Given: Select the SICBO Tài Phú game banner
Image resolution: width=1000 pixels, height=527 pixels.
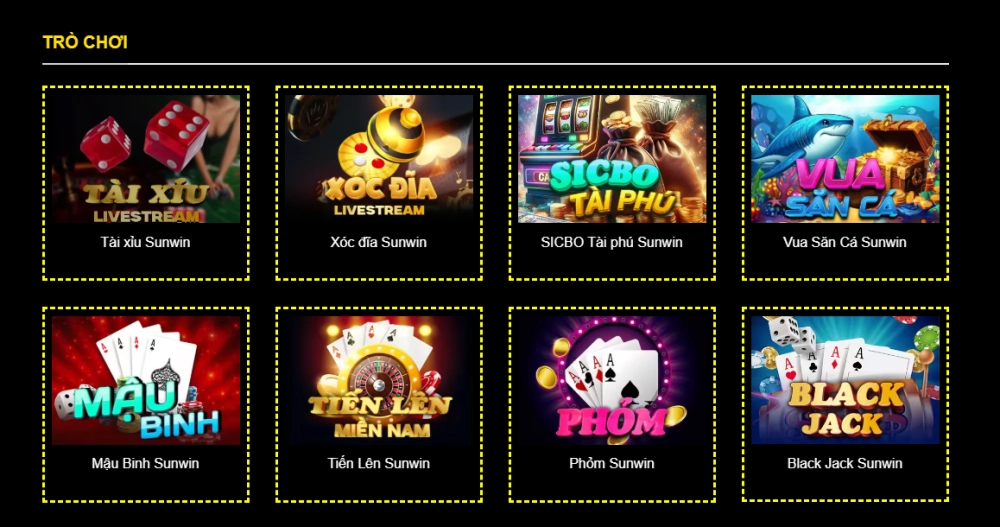Looking at the screenshot, I should 612,159.
